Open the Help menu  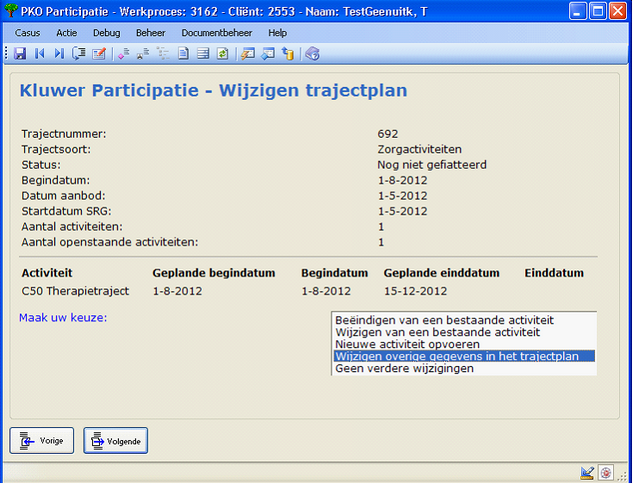tap(277, 33)
